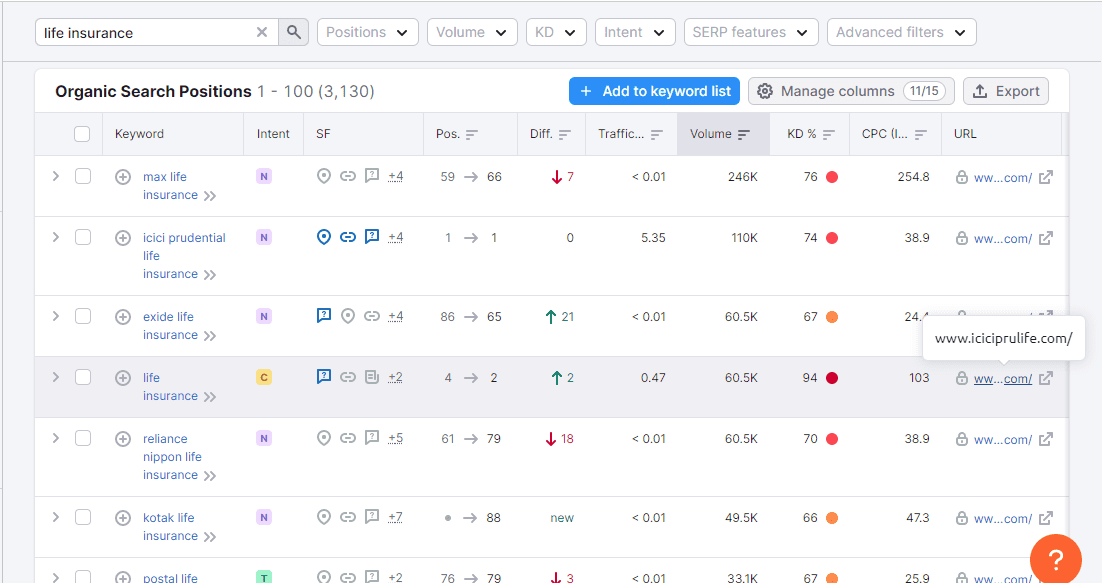The image size is (1102, 583).
Task: Select the reliance nippon life insurance checkbox
Action: (83, 438)
